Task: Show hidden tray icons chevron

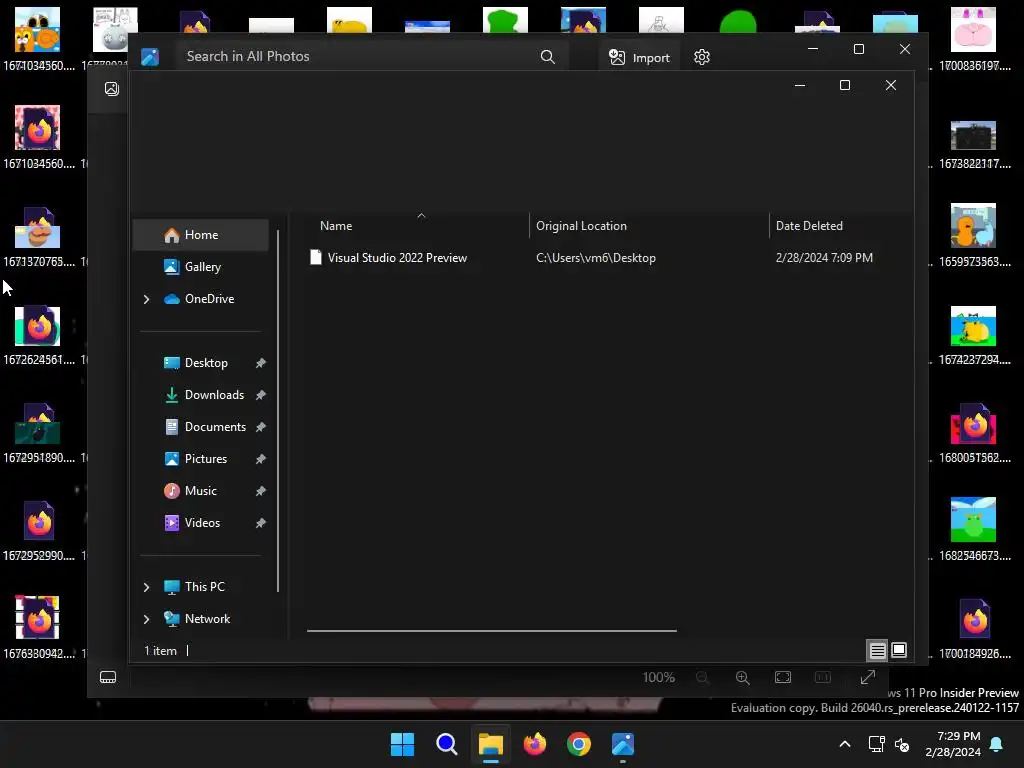Action: 844,744
